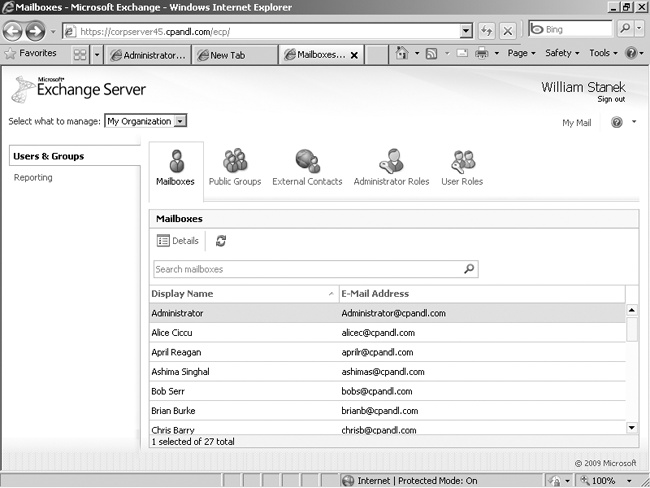
Task: Click the IE Help question mark icon
Action: (x=631, y=53)
